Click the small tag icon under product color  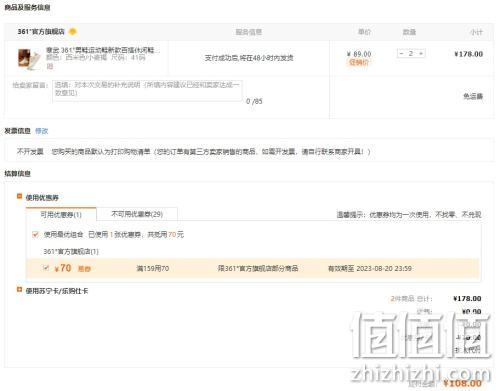pyautogui.click(x=49, y=66)
